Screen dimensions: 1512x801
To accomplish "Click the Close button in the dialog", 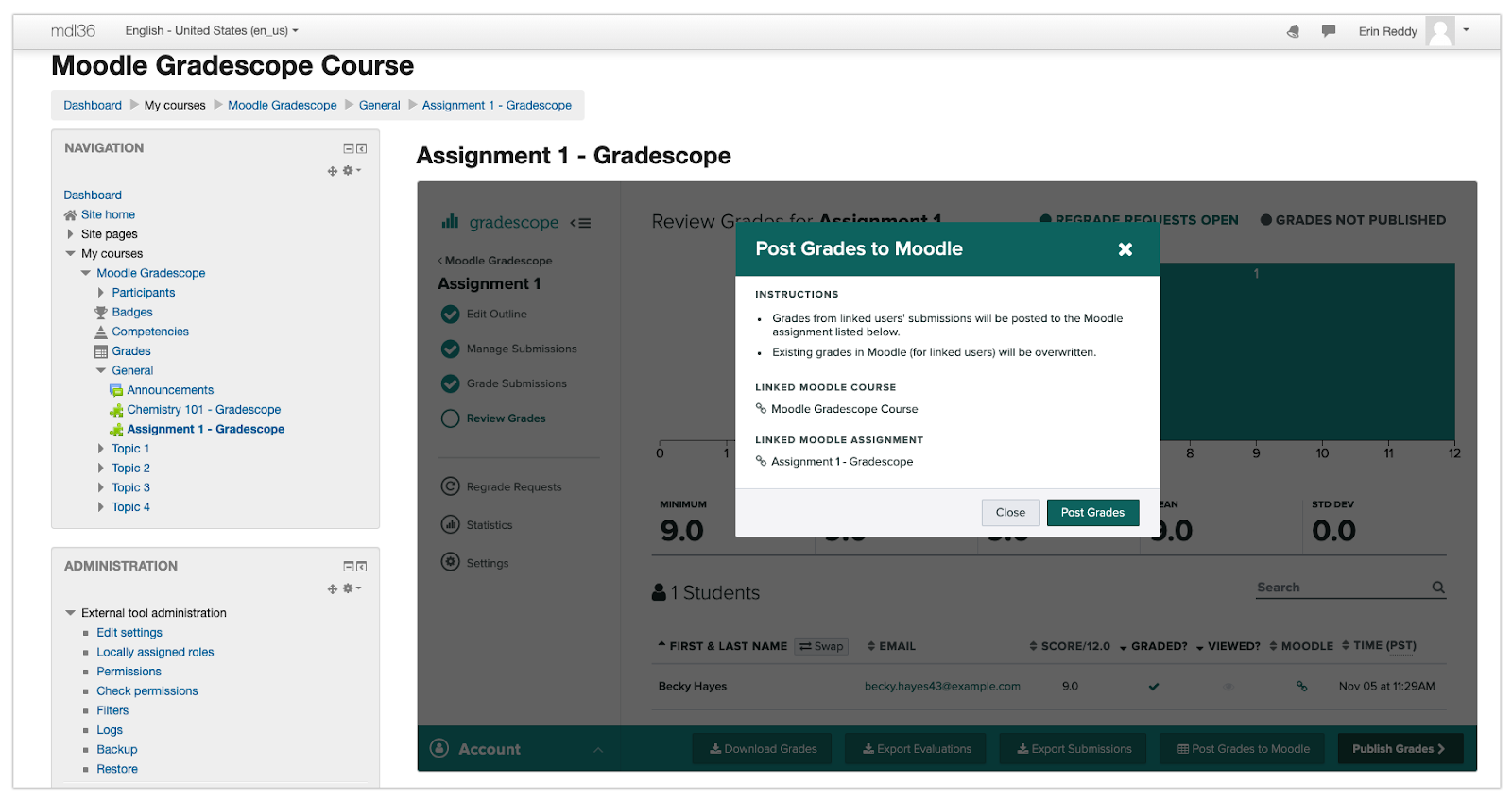I will (1010, 513).
